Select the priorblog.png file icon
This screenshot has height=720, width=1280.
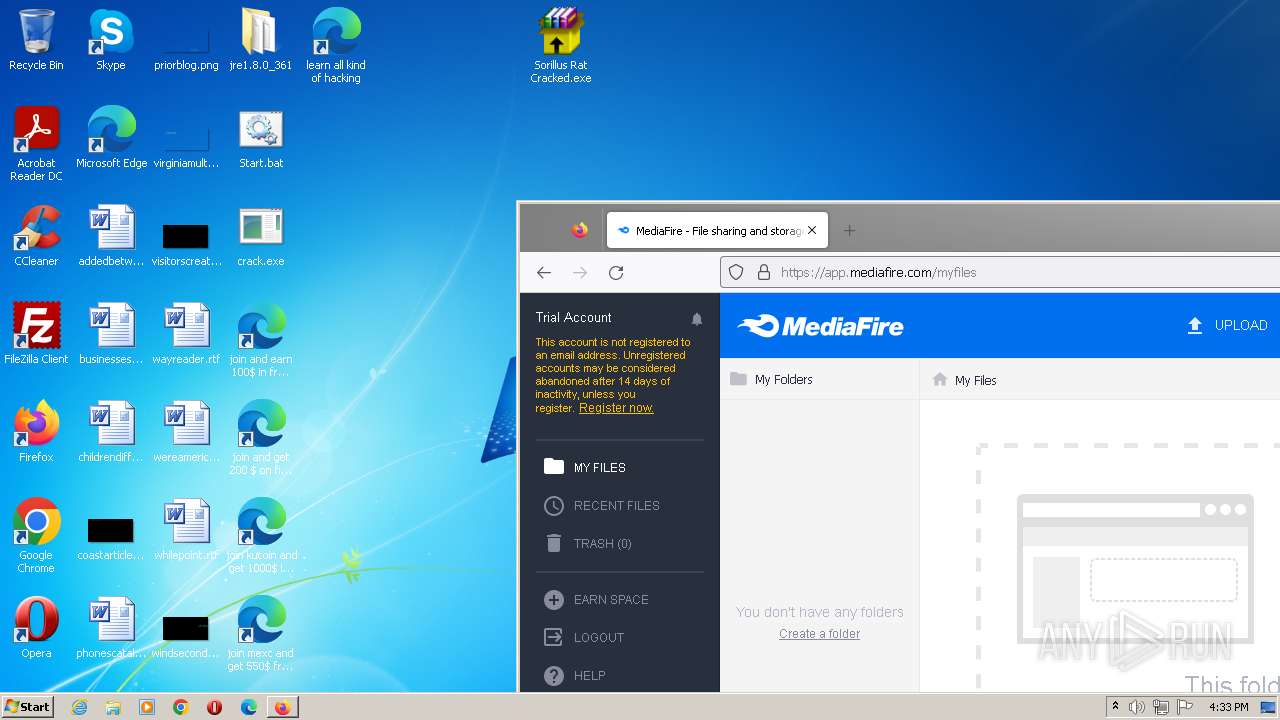[186, 40]
